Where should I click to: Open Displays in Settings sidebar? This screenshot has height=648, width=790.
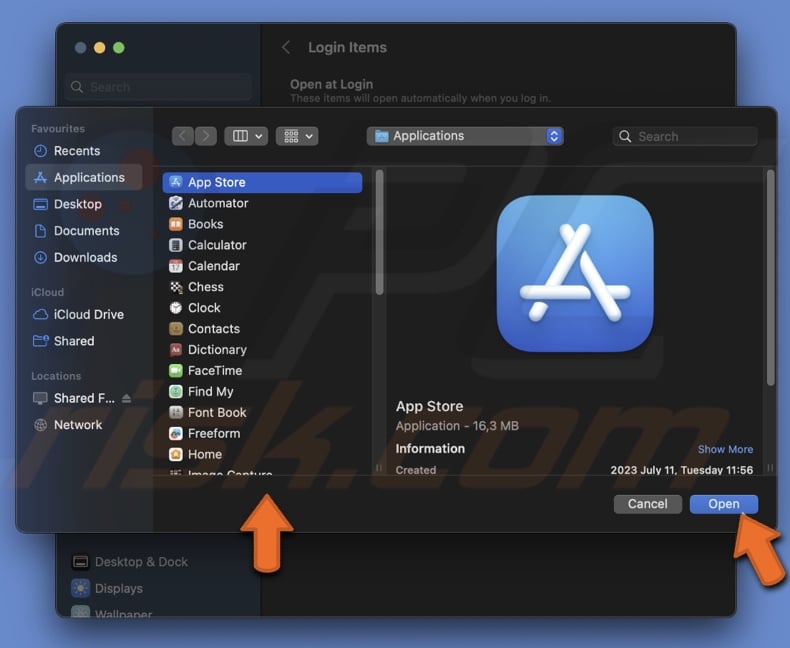(x=108, y=588)
